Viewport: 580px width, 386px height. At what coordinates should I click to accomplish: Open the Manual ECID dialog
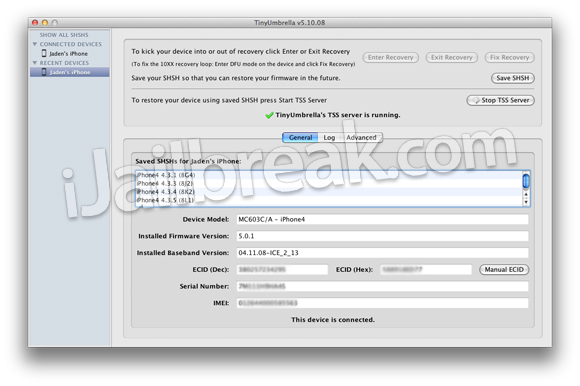(x=504, y=270)
